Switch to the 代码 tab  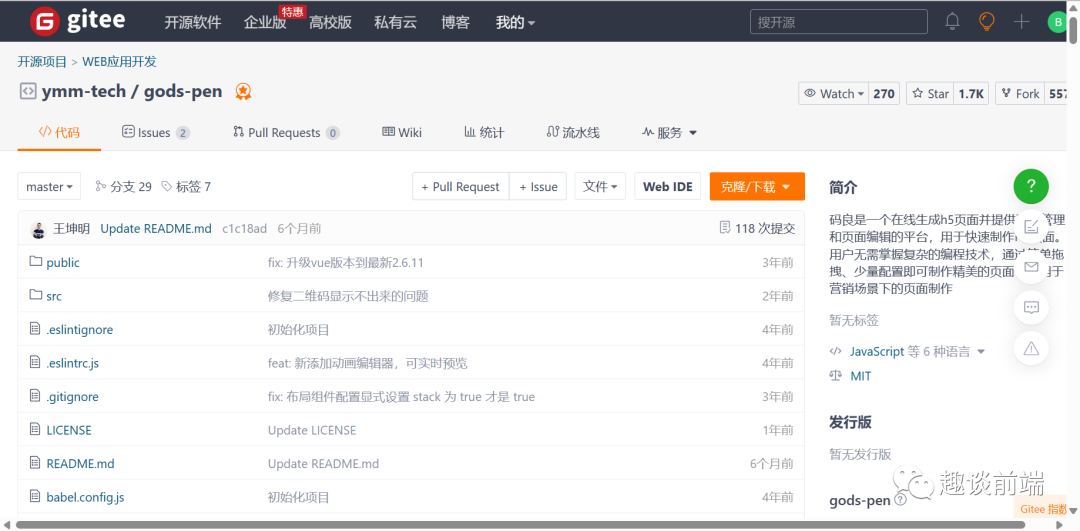(59, 132)
